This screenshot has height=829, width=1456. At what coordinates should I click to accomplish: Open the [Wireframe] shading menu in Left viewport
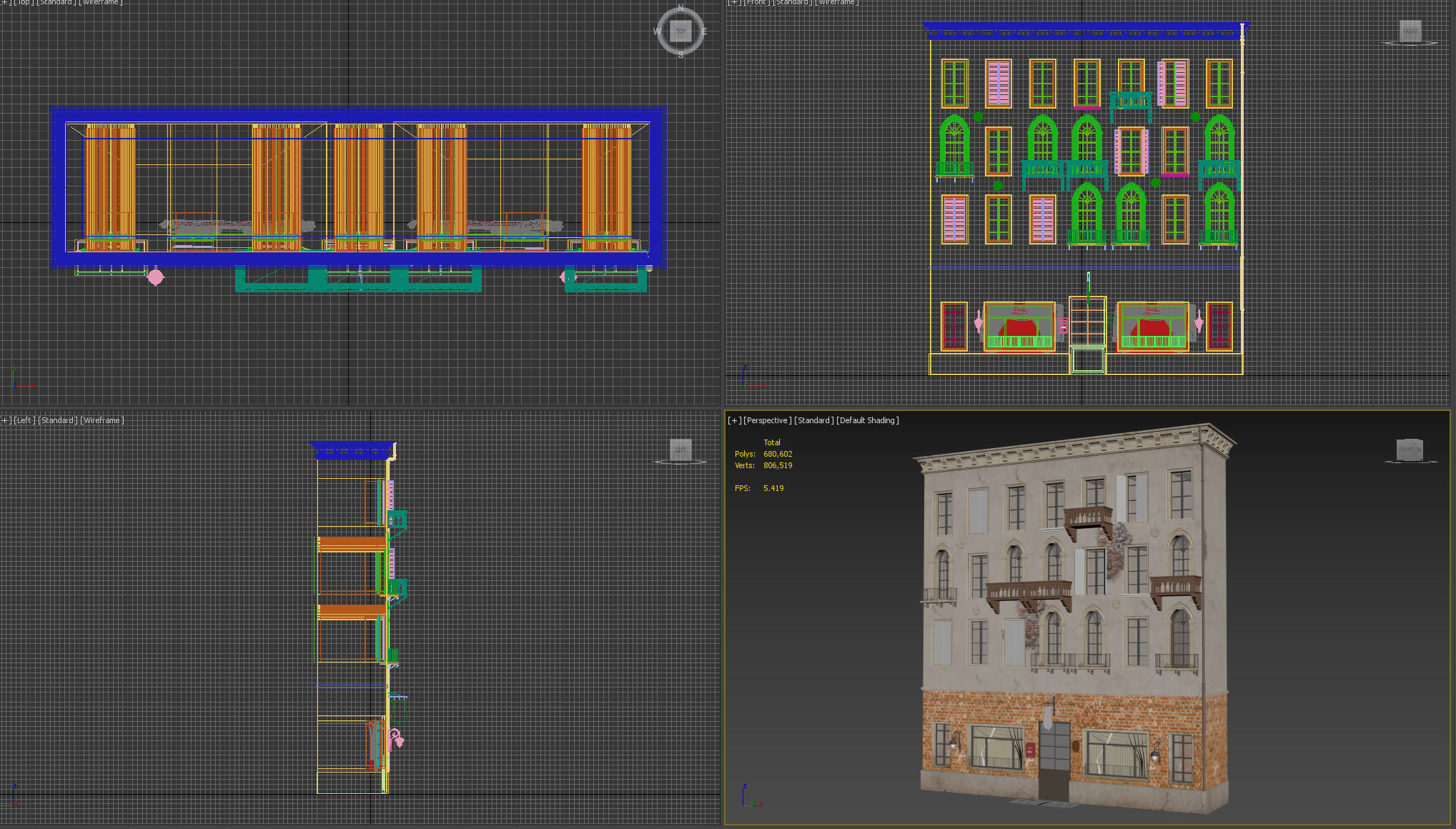pyautogui.click(x=102, y=420)
